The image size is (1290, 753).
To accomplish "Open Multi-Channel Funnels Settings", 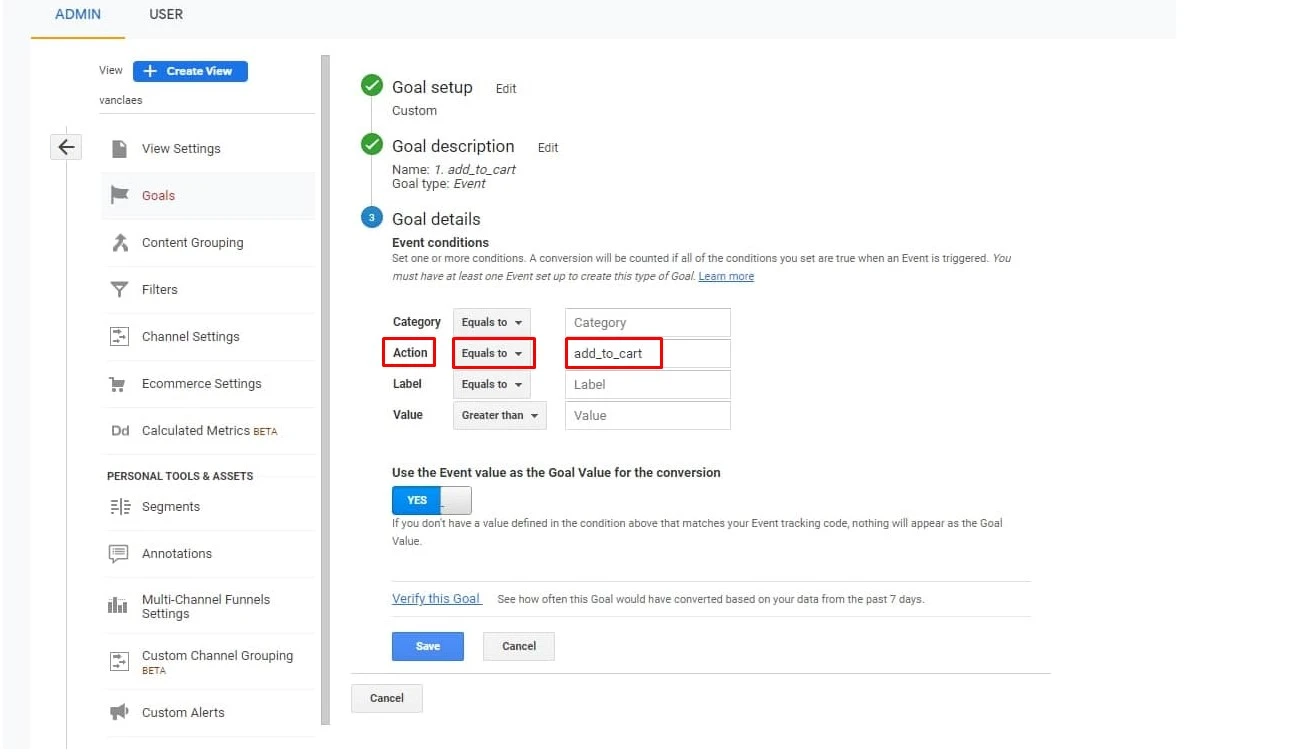I will click(x=206, y=605).
